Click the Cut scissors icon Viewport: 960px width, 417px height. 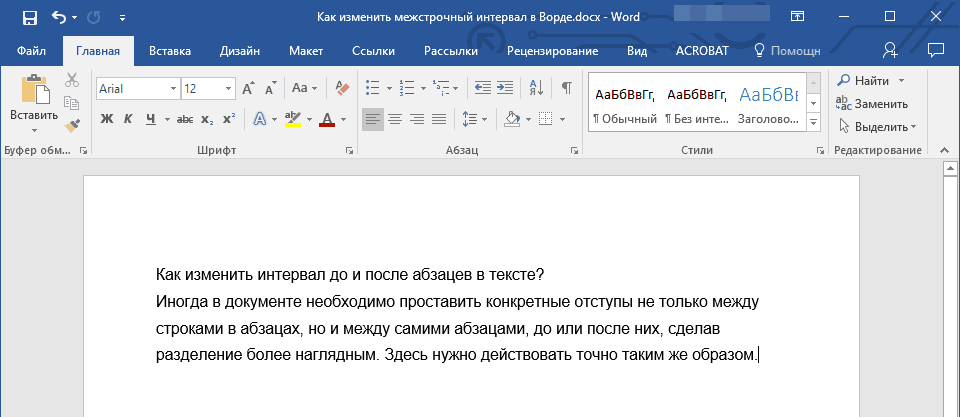(x=72, y=81)
